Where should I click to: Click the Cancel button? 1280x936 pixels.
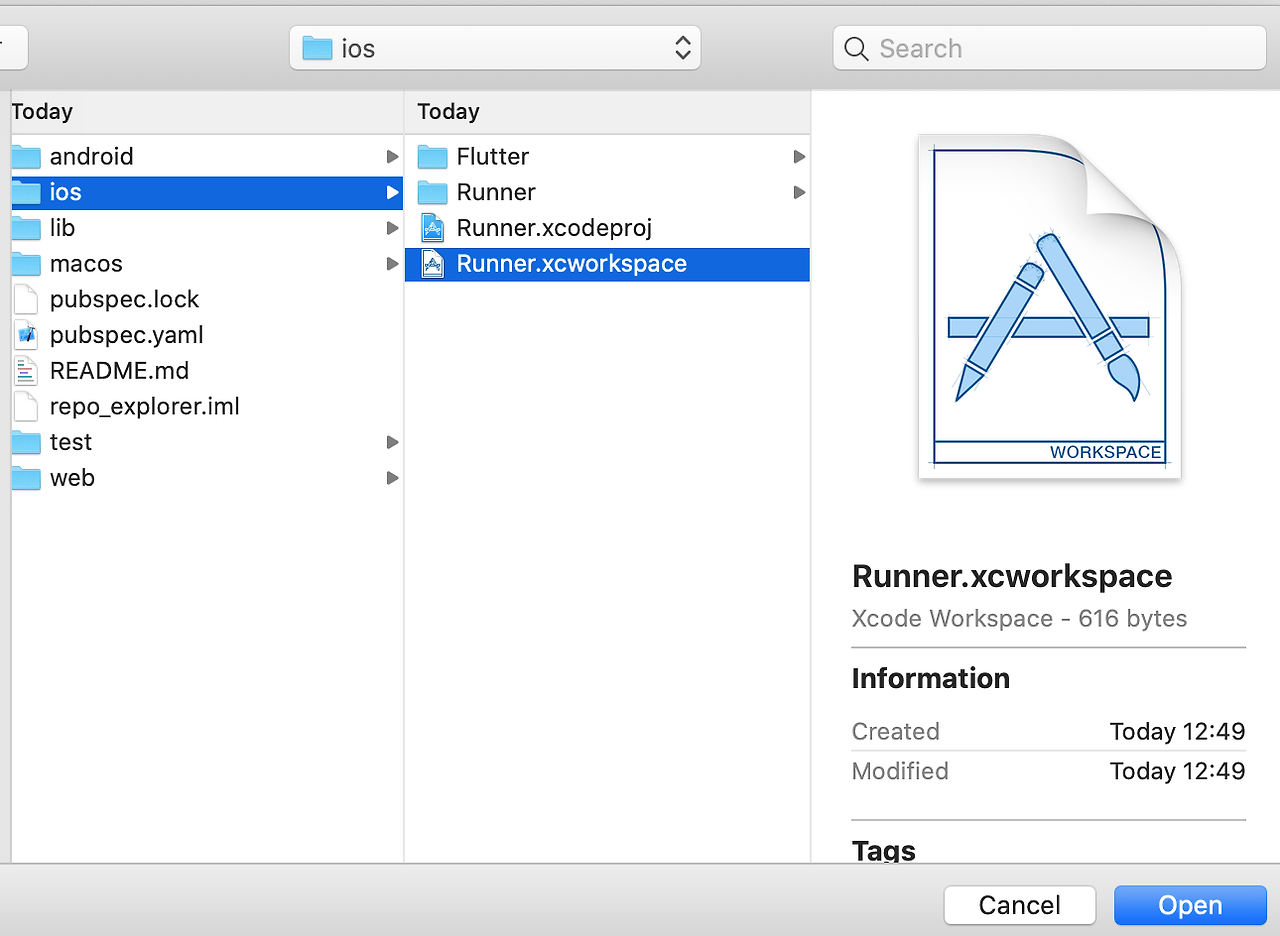[1020, 905]
